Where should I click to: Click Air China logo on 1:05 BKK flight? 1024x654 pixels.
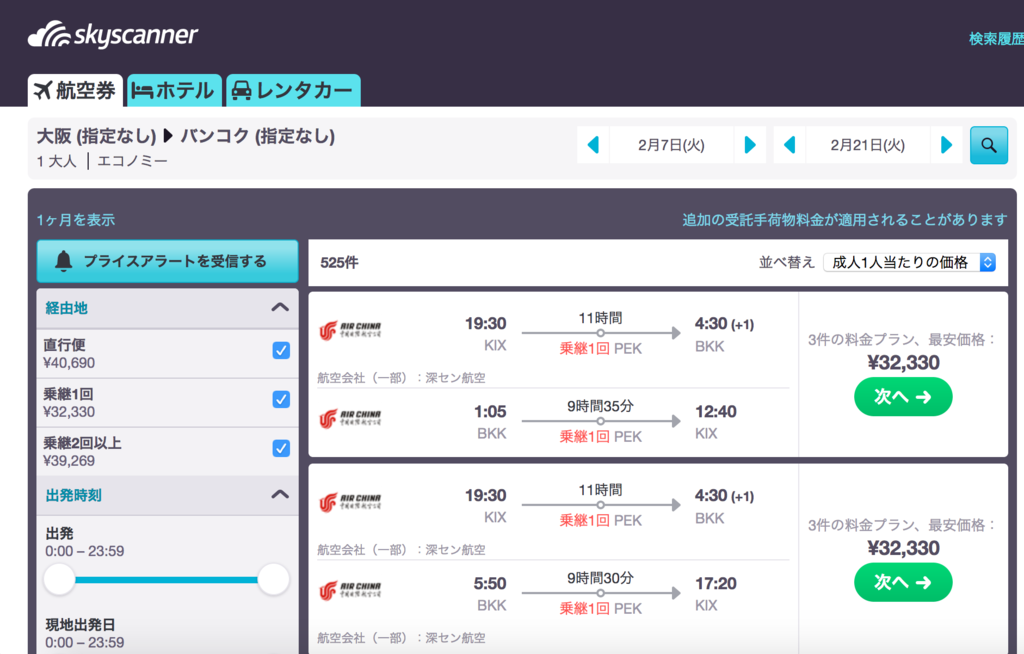[350, 418]
